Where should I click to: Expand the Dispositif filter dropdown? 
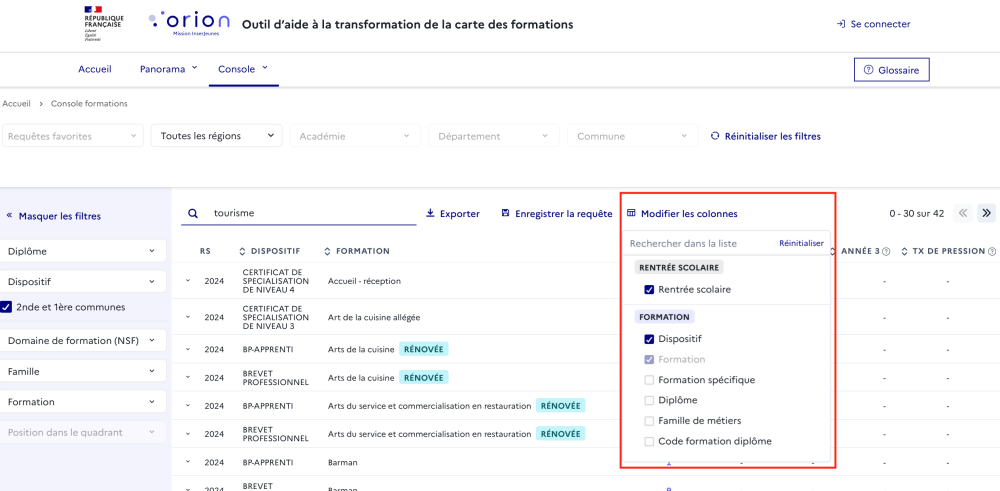(84, 281)
